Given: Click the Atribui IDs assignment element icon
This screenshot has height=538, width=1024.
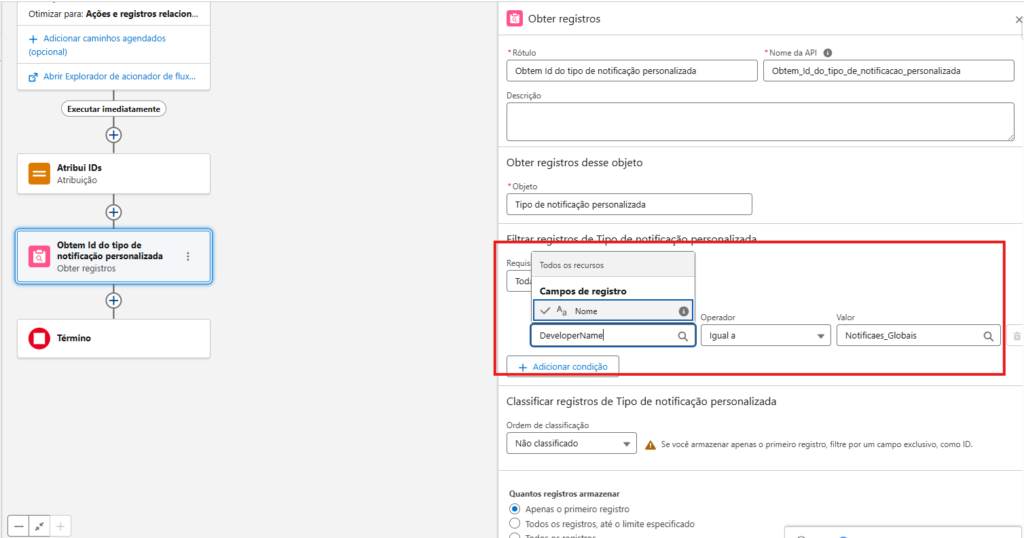Looking at the screenshot, I should 39,174.
